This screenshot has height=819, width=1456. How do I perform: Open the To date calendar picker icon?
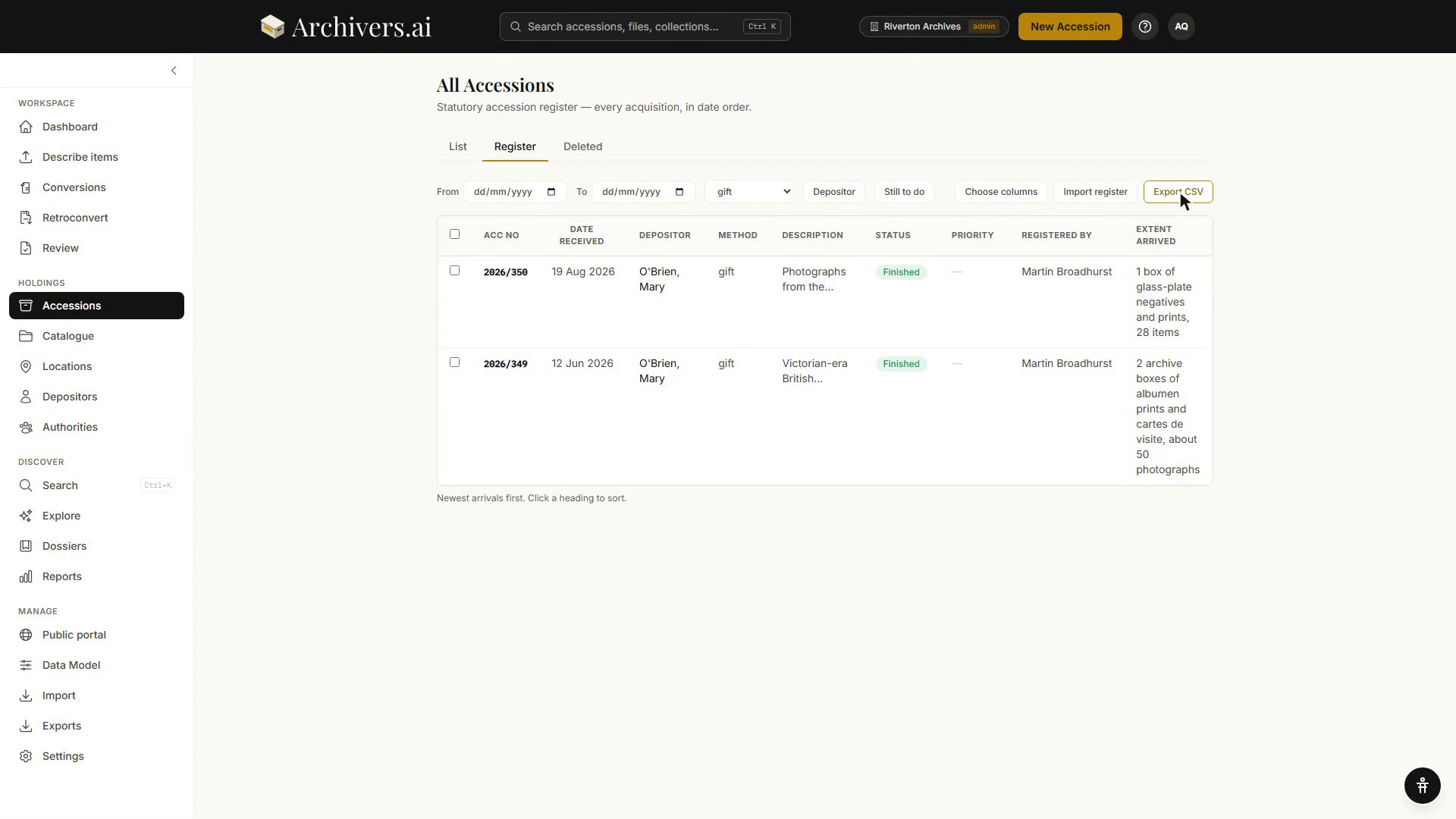679,192
